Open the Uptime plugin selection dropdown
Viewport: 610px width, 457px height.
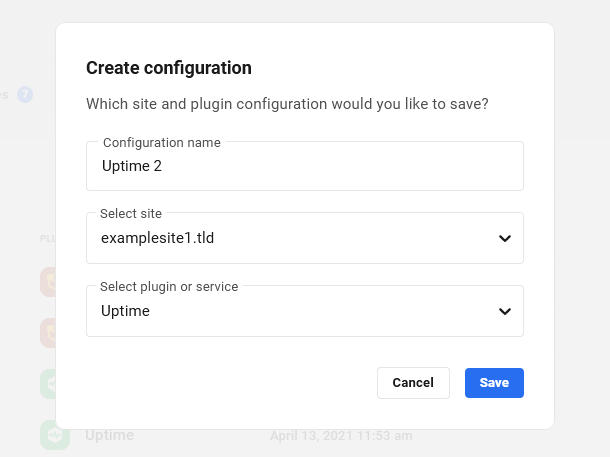click(x=300, y=312)
